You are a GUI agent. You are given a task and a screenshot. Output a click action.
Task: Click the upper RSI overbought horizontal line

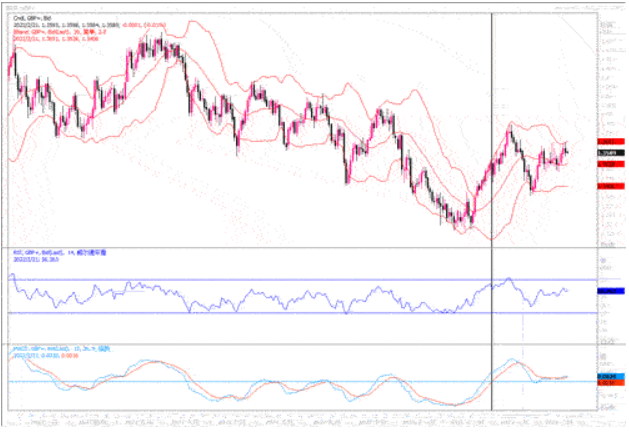[300, 279]
